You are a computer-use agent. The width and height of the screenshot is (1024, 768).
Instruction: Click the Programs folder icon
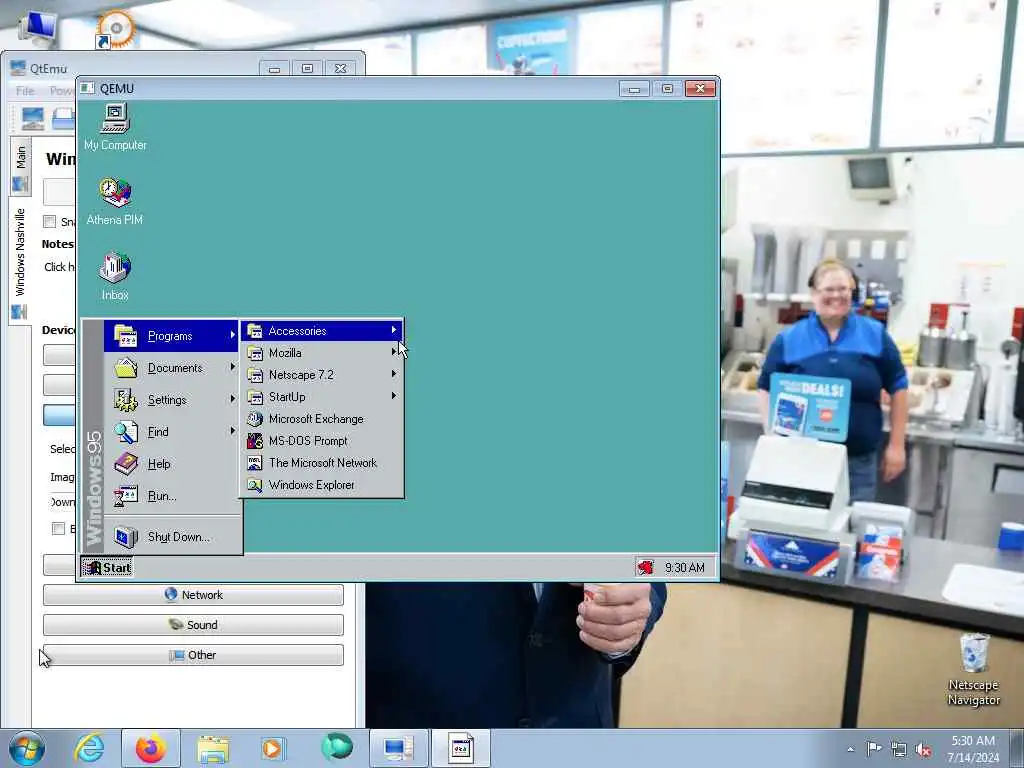(125, 336)
